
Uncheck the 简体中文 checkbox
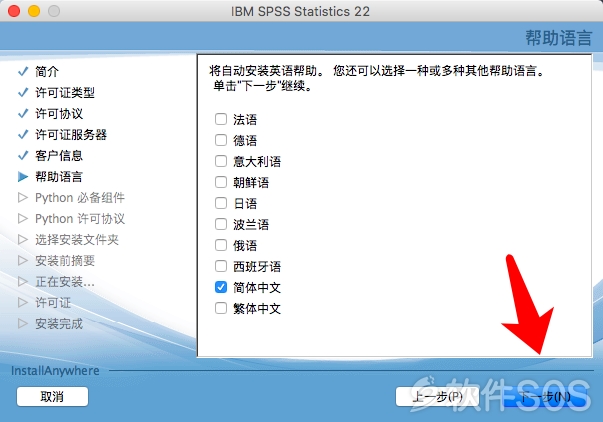point(221,287)
